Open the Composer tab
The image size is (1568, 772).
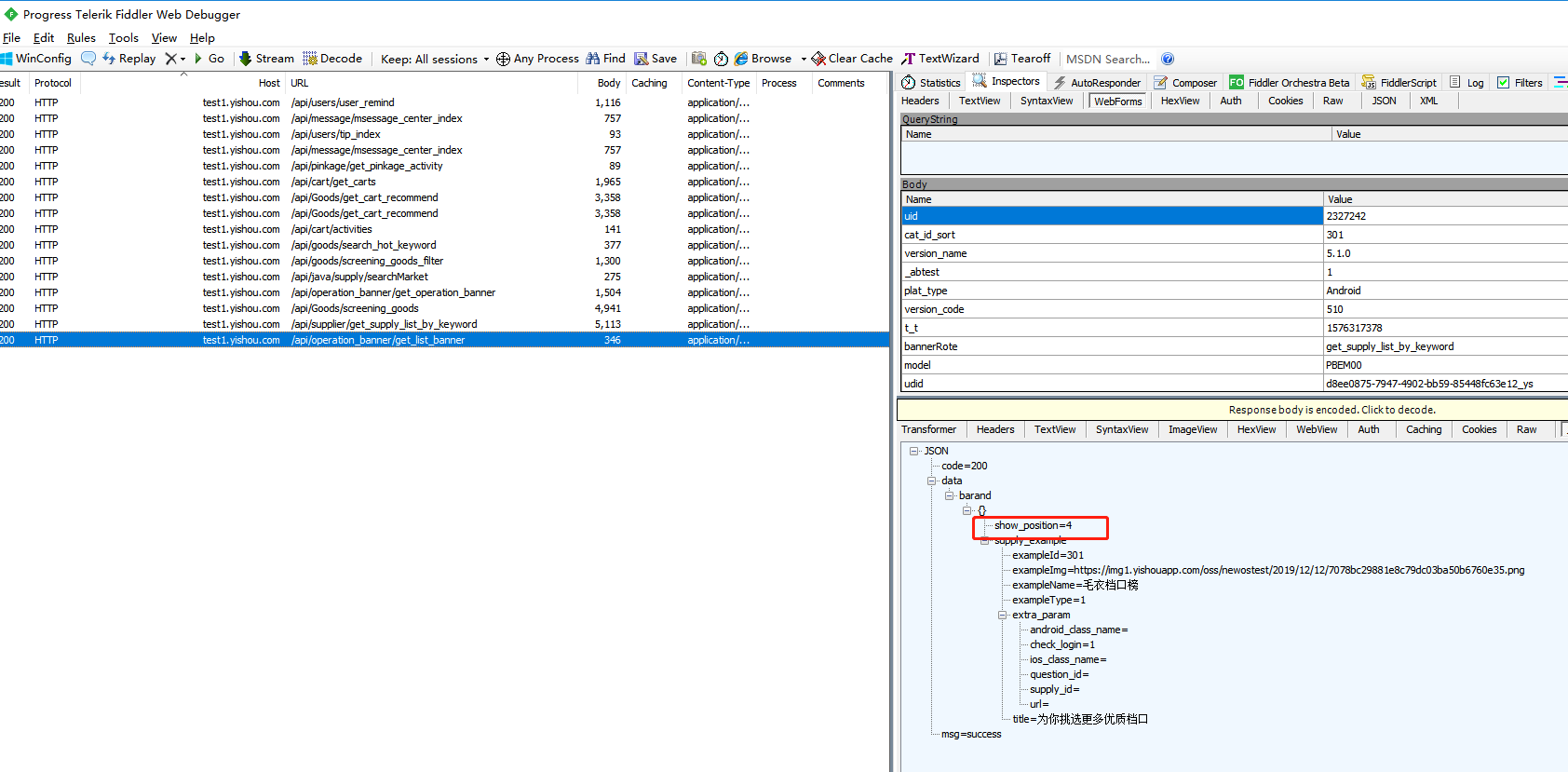1185,83
